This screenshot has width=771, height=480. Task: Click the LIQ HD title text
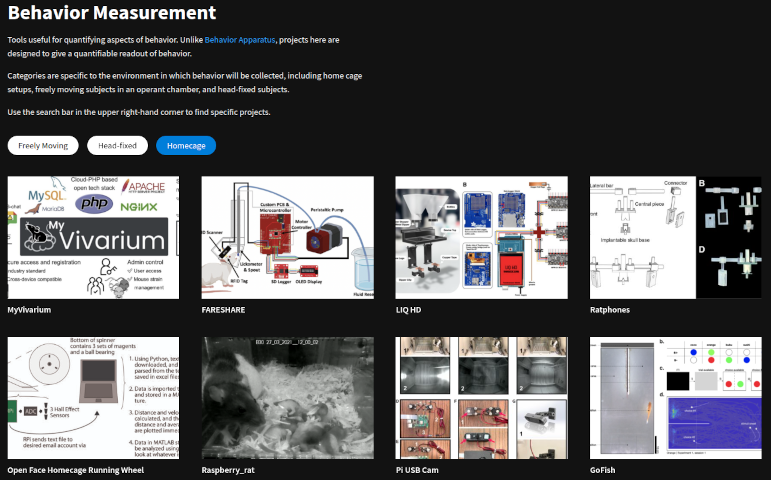coord(408,310)
